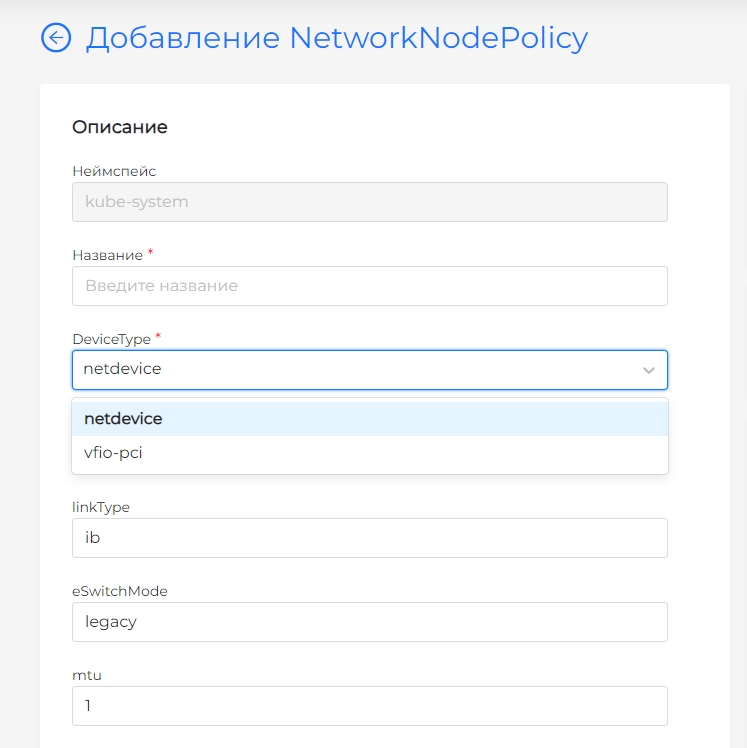Click the disabled kube-system namespace field
Screen dimensions: 747x748
(369, 202)
